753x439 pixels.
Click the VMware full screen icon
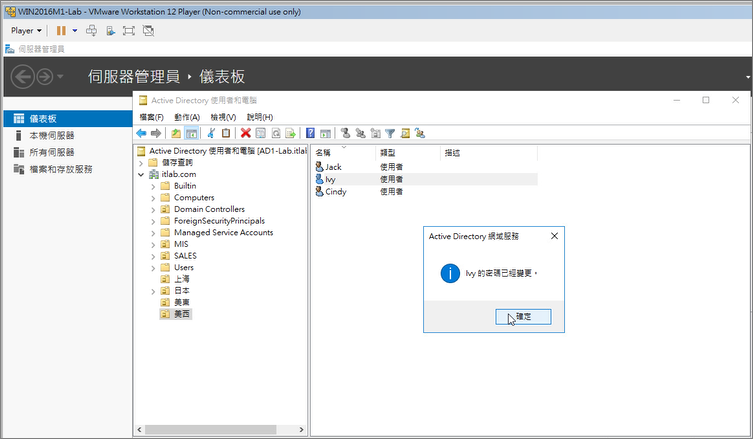coord(129,31)
